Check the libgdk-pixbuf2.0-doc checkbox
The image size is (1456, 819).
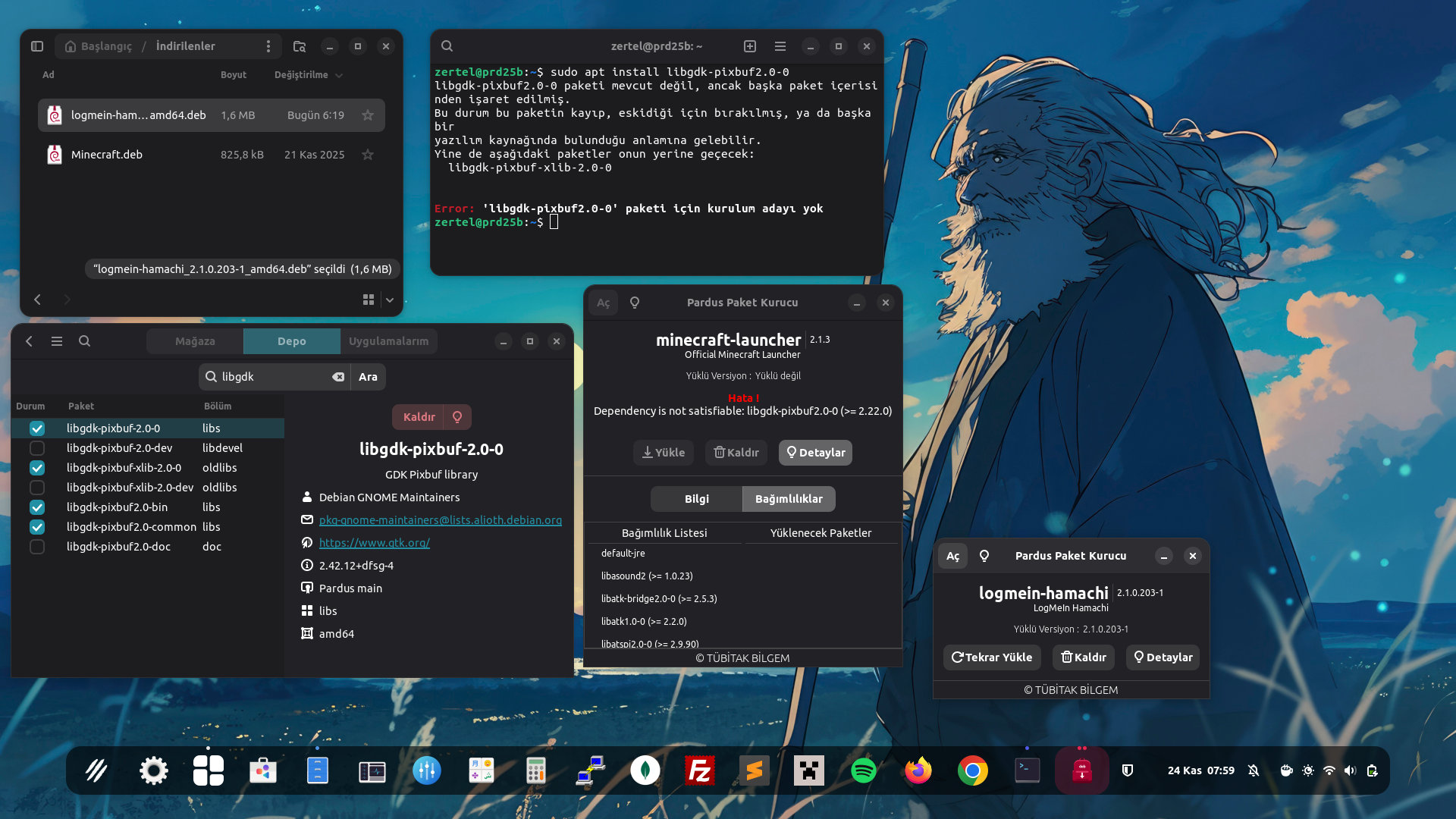coord(37,547)
